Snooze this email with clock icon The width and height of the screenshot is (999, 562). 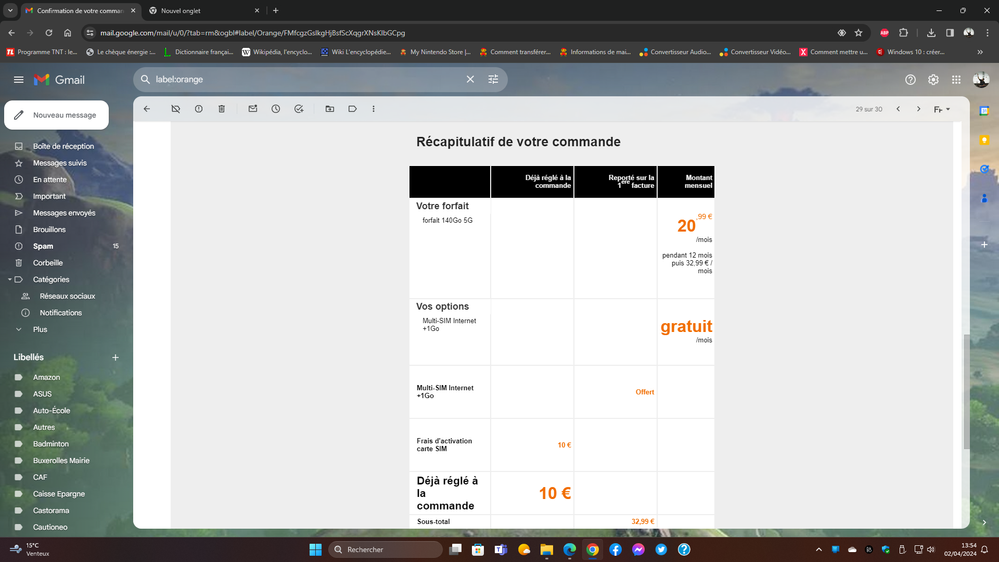tap(276, 109)
